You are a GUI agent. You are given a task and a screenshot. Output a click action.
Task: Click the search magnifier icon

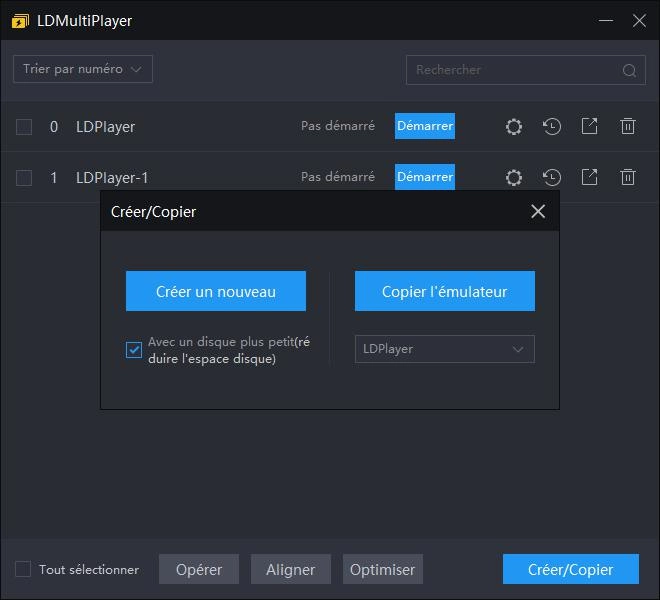pos(629,70)
